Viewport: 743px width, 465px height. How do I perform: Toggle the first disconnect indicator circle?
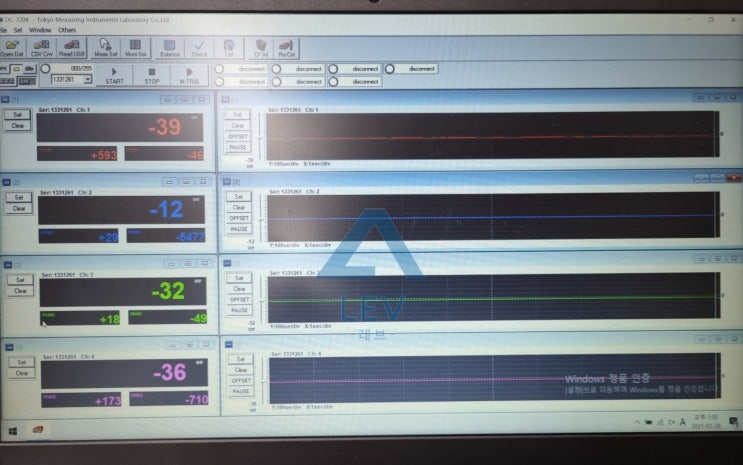coord(219,69)
